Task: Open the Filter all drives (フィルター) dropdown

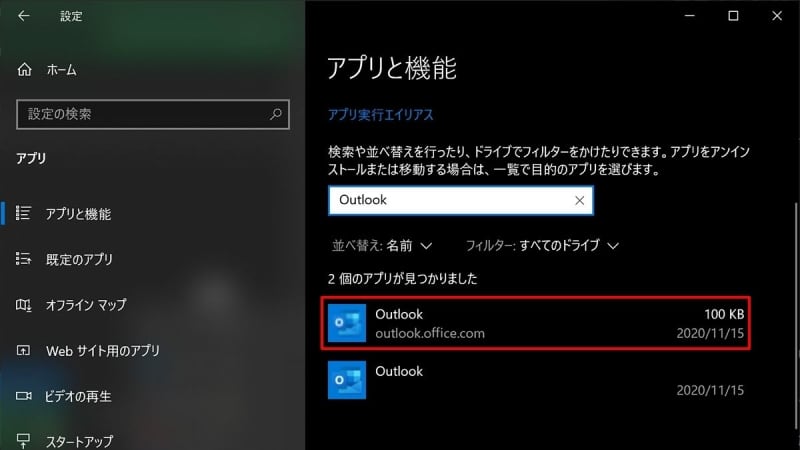Action: [542, 246]
